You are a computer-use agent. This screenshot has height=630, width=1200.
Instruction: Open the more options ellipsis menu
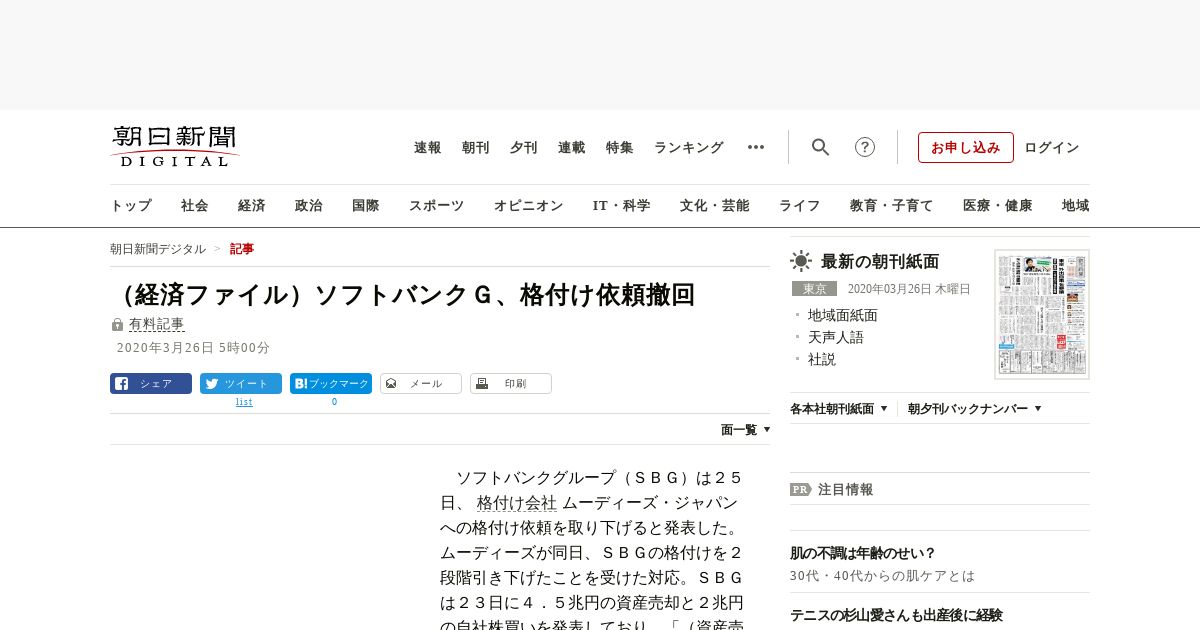click(x=756, y=147)
